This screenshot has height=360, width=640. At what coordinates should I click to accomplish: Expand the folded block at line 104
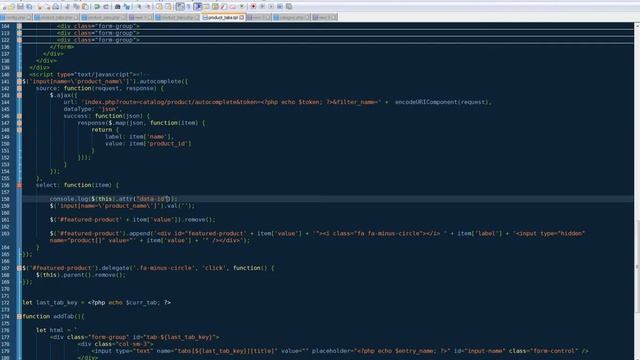tap(19, 26)
